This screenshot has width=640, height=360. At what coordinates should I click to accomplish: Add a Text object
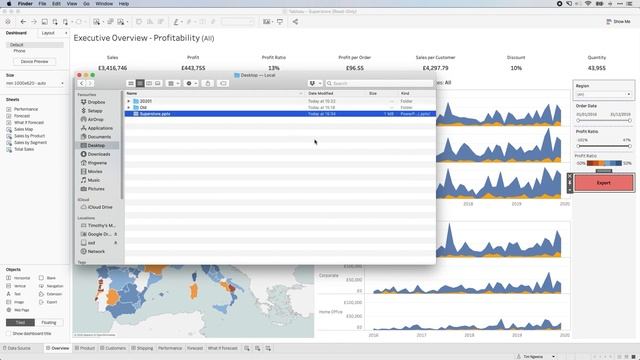13,294
